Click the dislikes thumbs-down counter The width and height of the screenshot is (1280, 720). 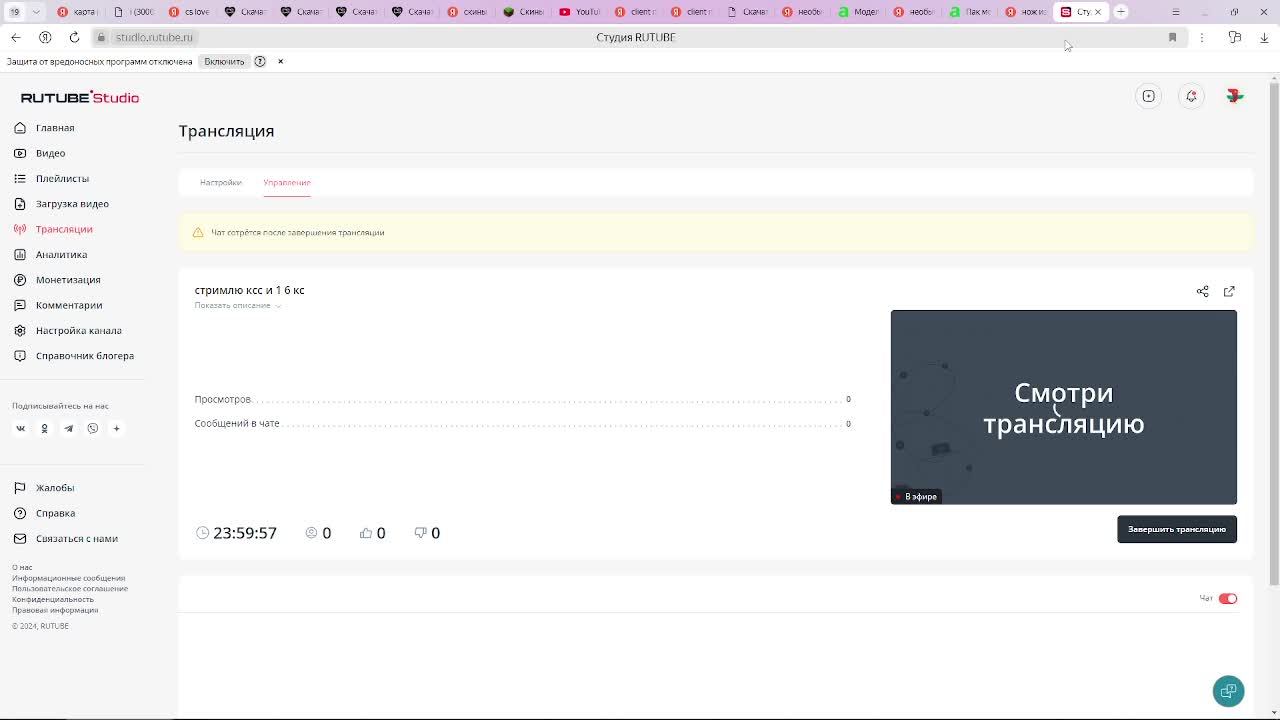427,533
